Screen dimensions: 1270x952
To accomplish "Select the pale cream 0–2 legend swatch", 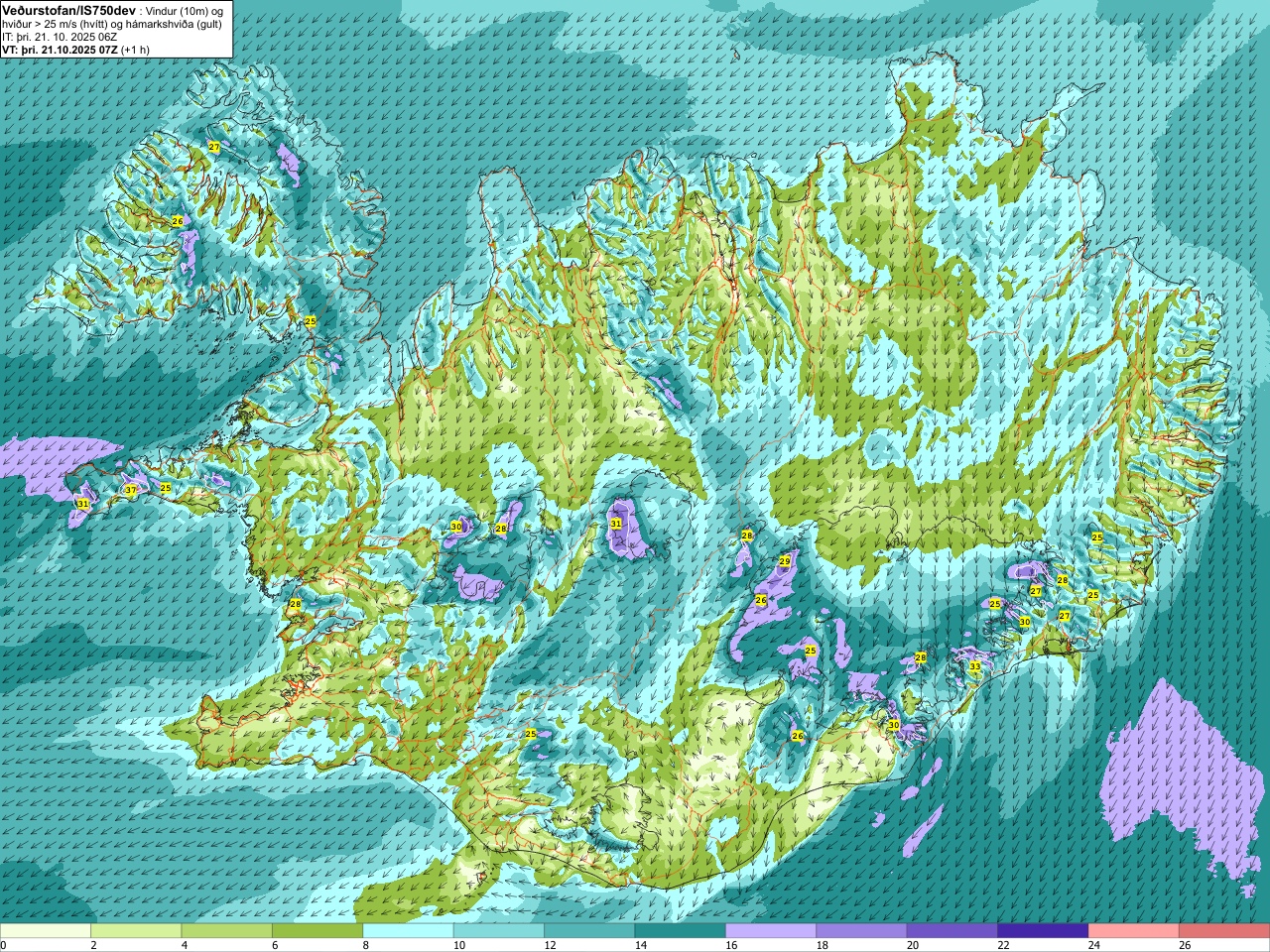I will 46,931.
